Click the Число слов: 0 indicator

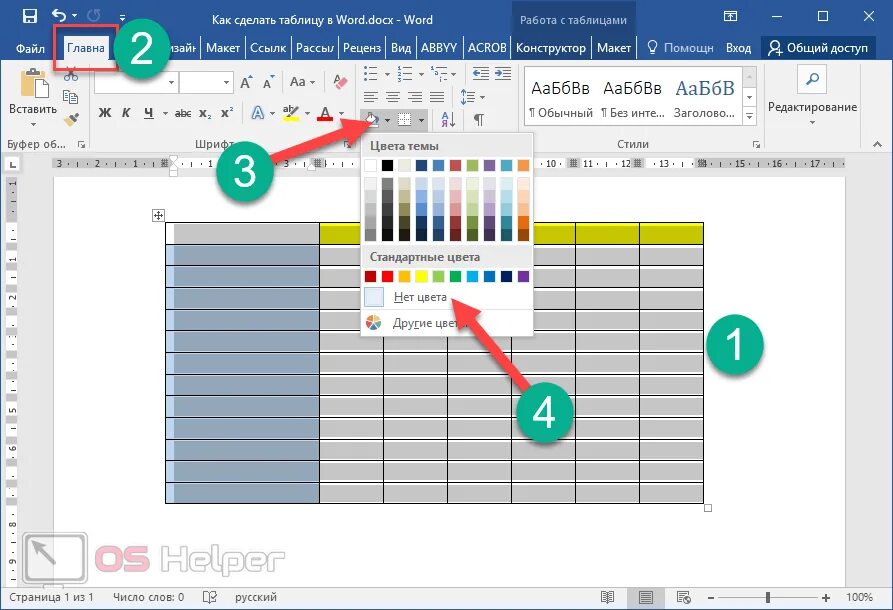click(x=148, y=597)
